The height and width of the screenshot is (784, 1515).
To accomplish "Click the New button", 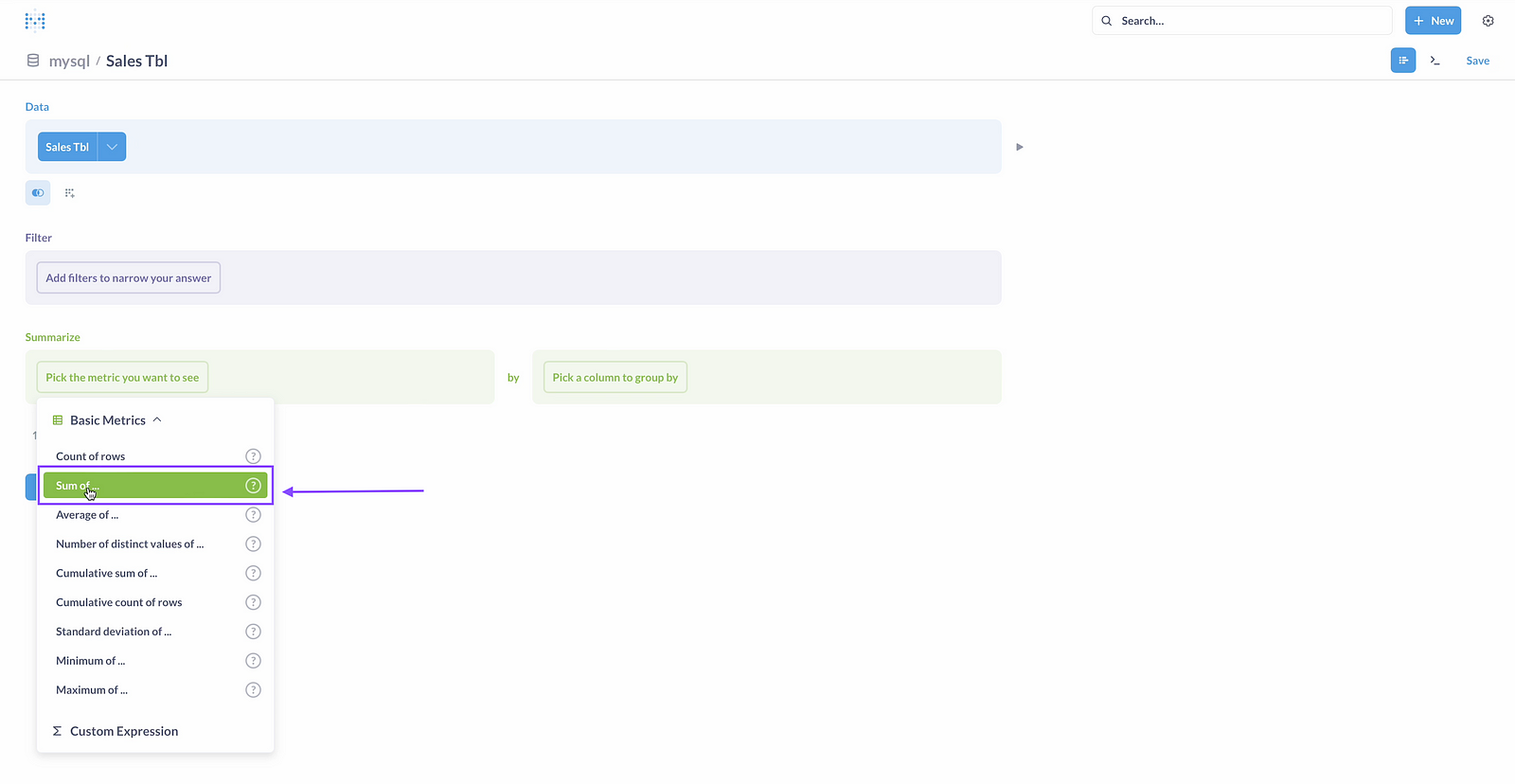I will 1433,21.
